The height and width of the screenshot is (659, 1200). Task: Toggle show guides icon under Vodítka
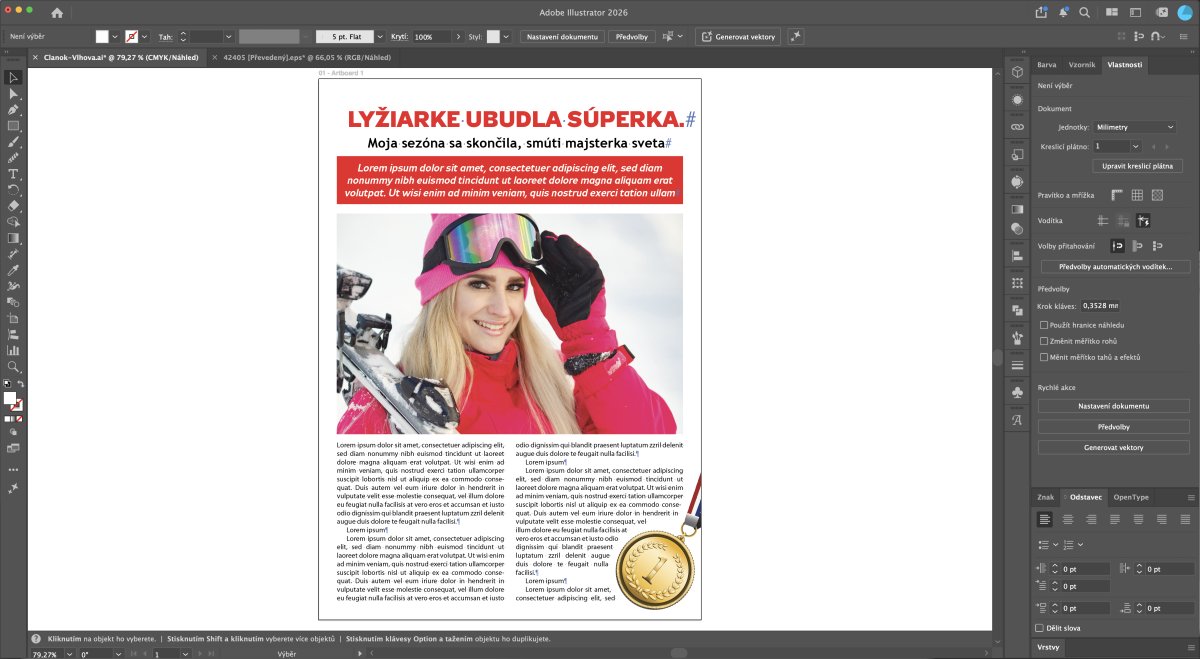[x=1103, y=220]
